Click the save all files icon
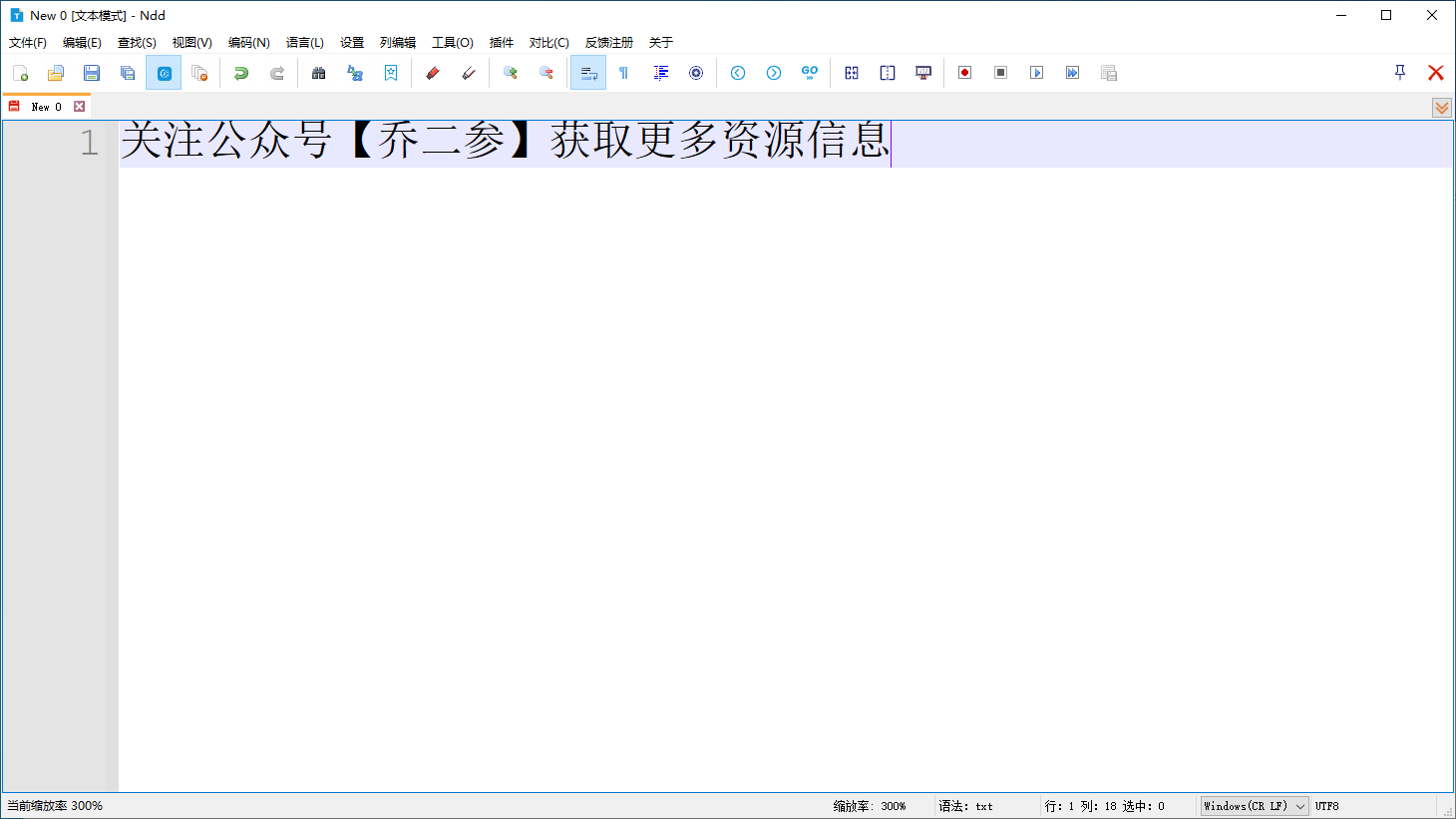Screen dimensions: 1456x819 click(128, 73)
